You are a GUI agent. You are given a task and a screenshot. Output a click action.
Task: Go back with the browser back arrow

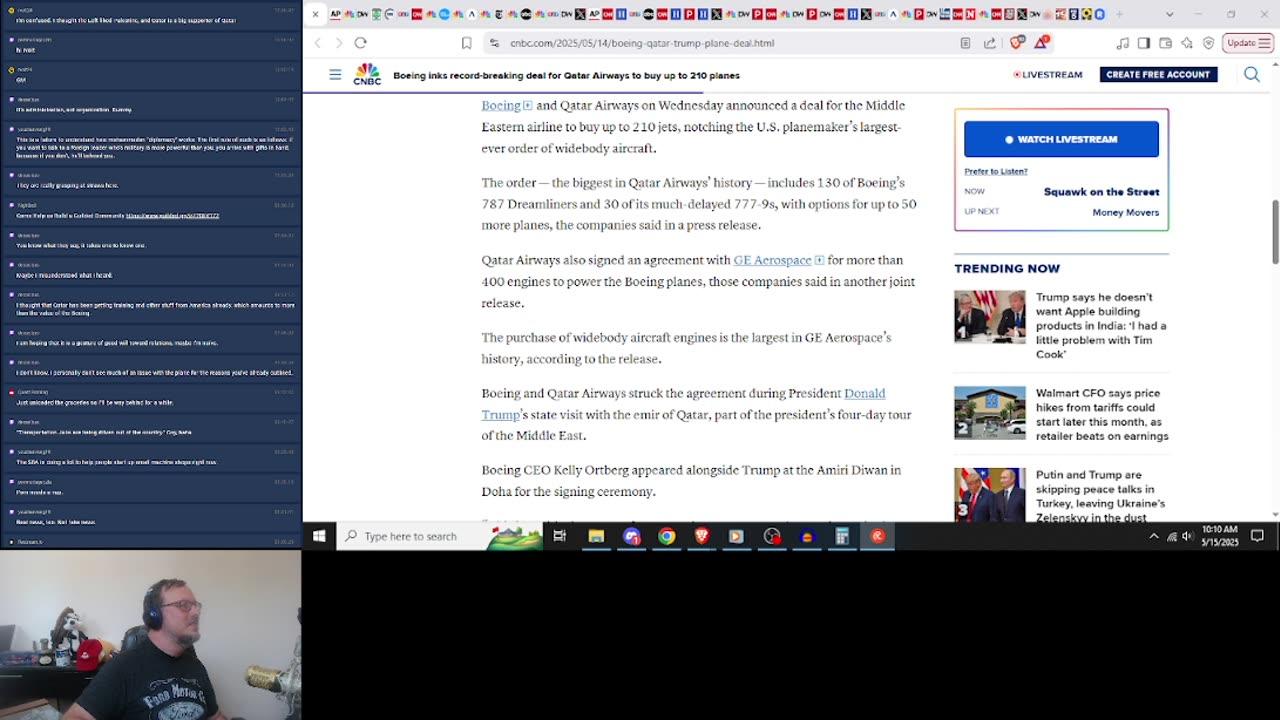[318, 43]
